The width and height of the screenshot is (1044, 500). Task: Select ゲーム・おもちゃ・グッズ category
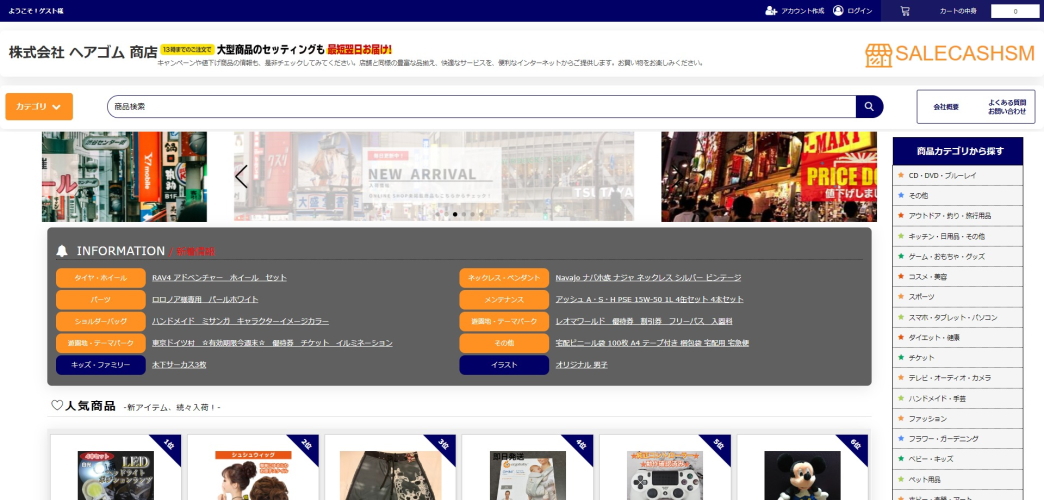coord(946,256)
